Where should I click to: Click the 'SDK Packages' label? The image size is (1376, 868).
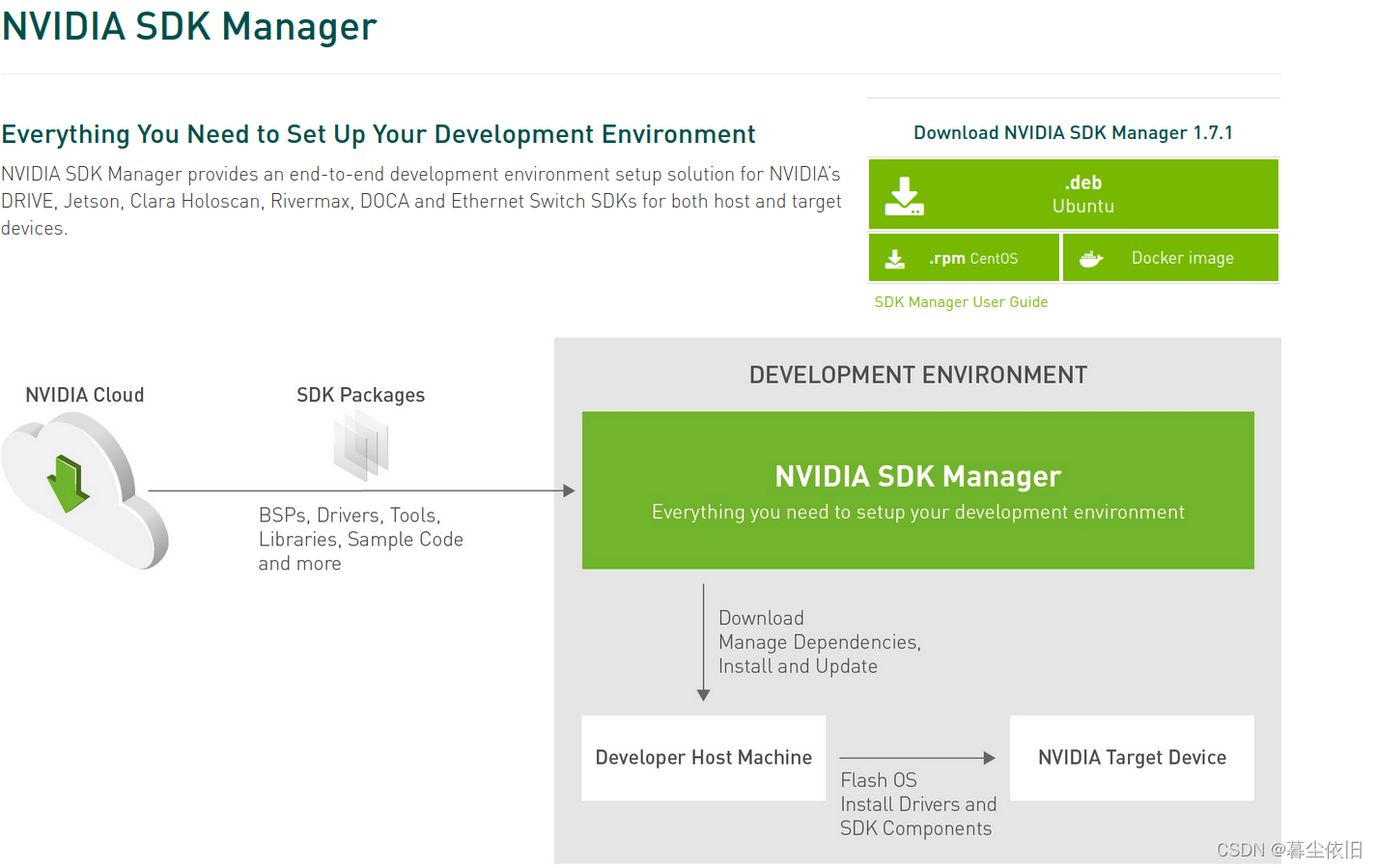click(x=361, y=395)
